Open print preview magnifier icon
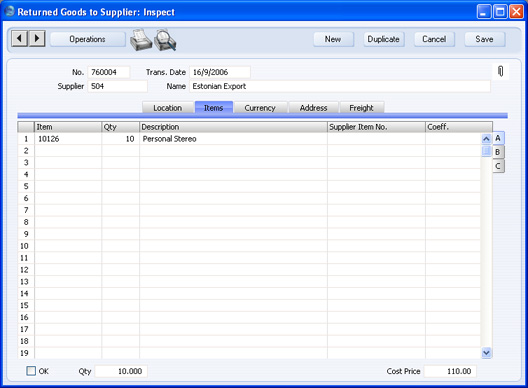The width and height of the screenshot is (528, 388). tap(165, 40)
